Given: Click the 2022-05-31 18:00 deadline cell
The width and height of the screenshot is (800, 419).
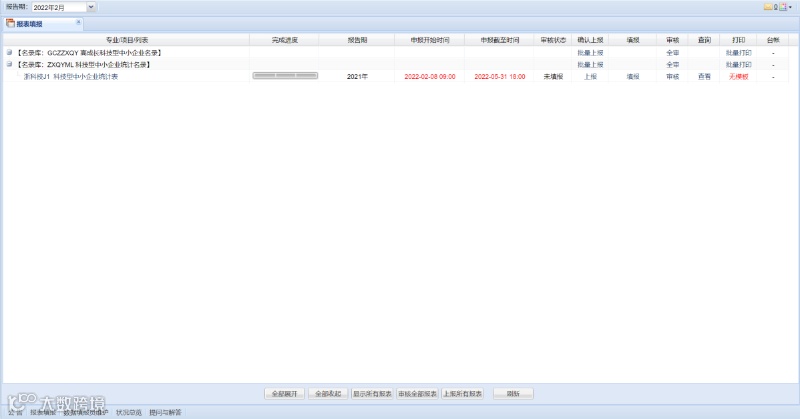Looking at the screenshot, I should pos(499,77).
